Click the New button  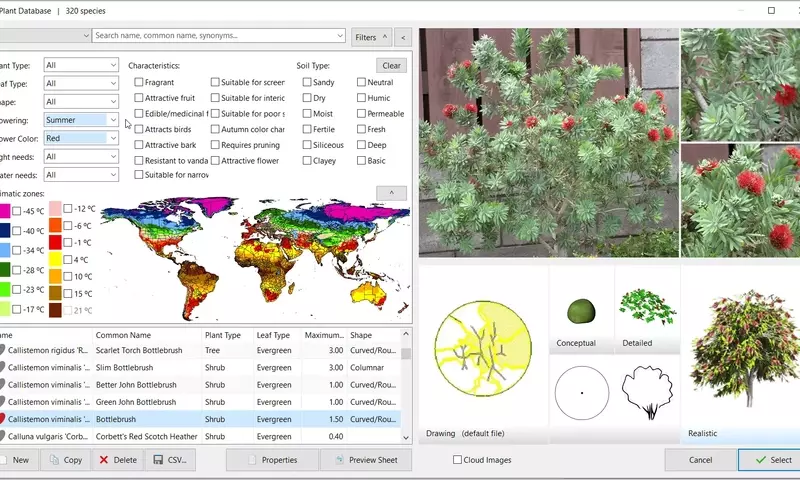click(x=18, y=460)
